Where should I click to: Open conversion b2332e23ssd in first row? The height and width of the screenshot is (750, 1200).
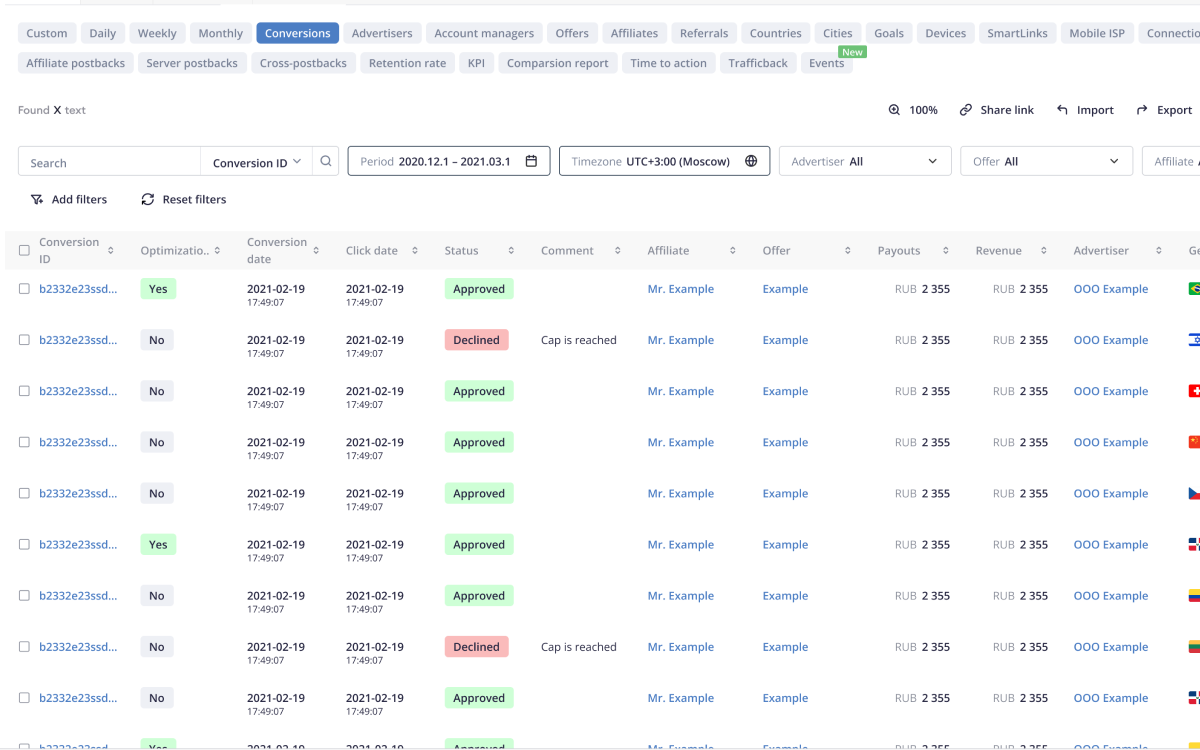coord(78,289)
